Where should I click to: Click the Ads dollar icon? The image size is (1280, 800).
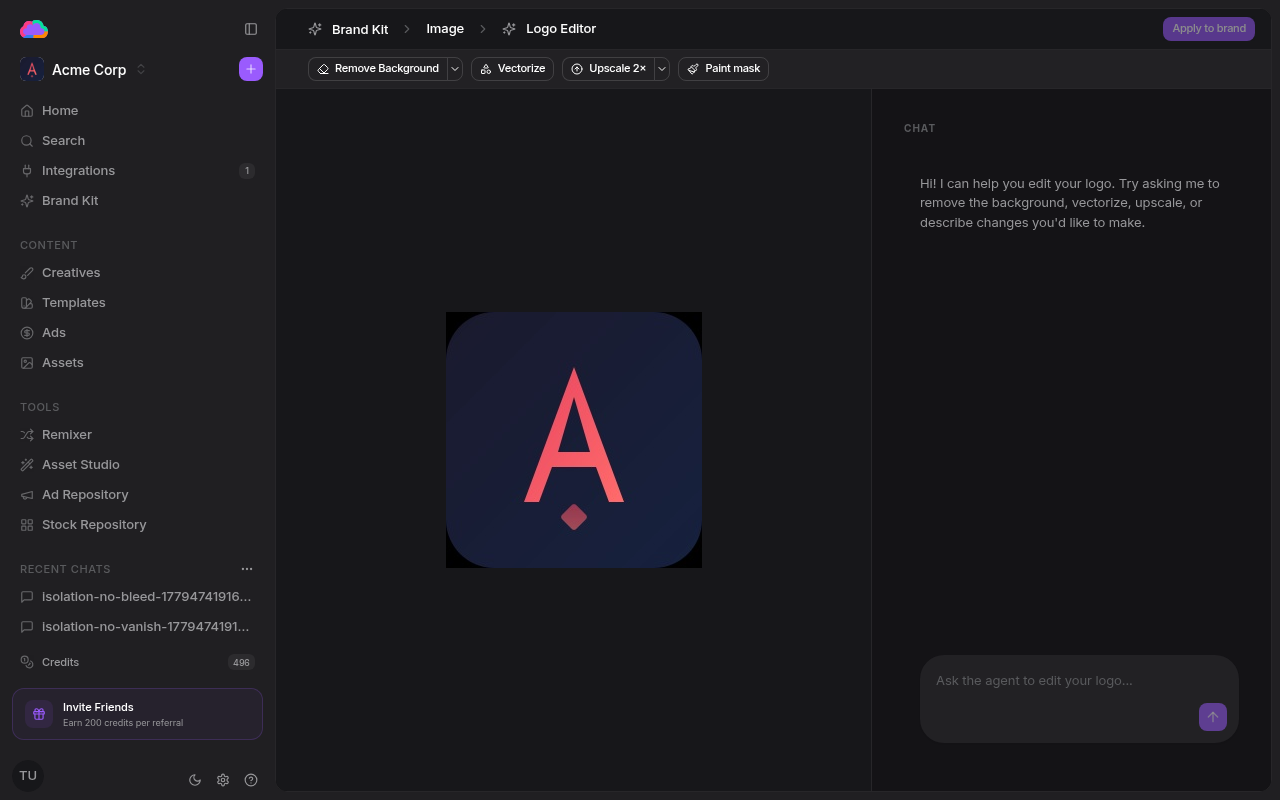[x=27, y=332]
